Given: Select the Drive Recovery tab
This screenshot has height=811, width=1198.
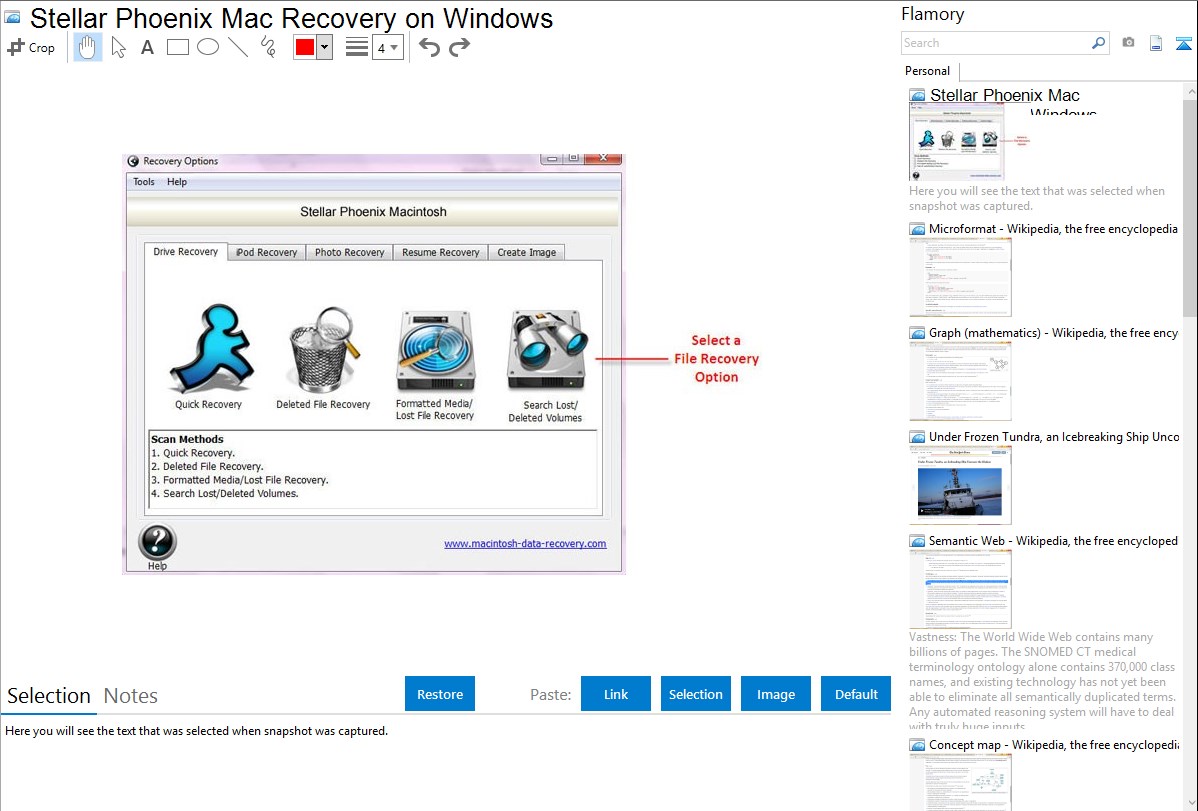Looking at the screenshot, I should [x=186, y=251].
